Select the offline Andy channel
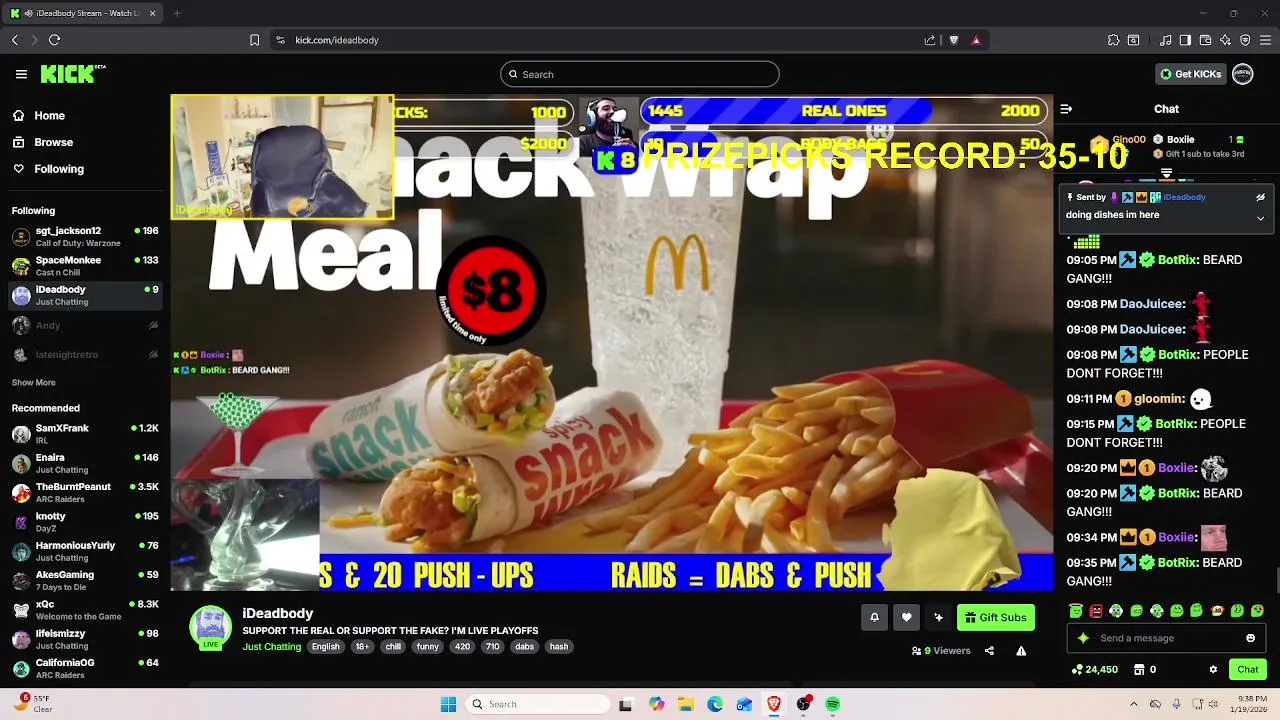Image resolution: width=1280 pixels, height=720 pixels. pyautogui.click(x=85, y=325)
